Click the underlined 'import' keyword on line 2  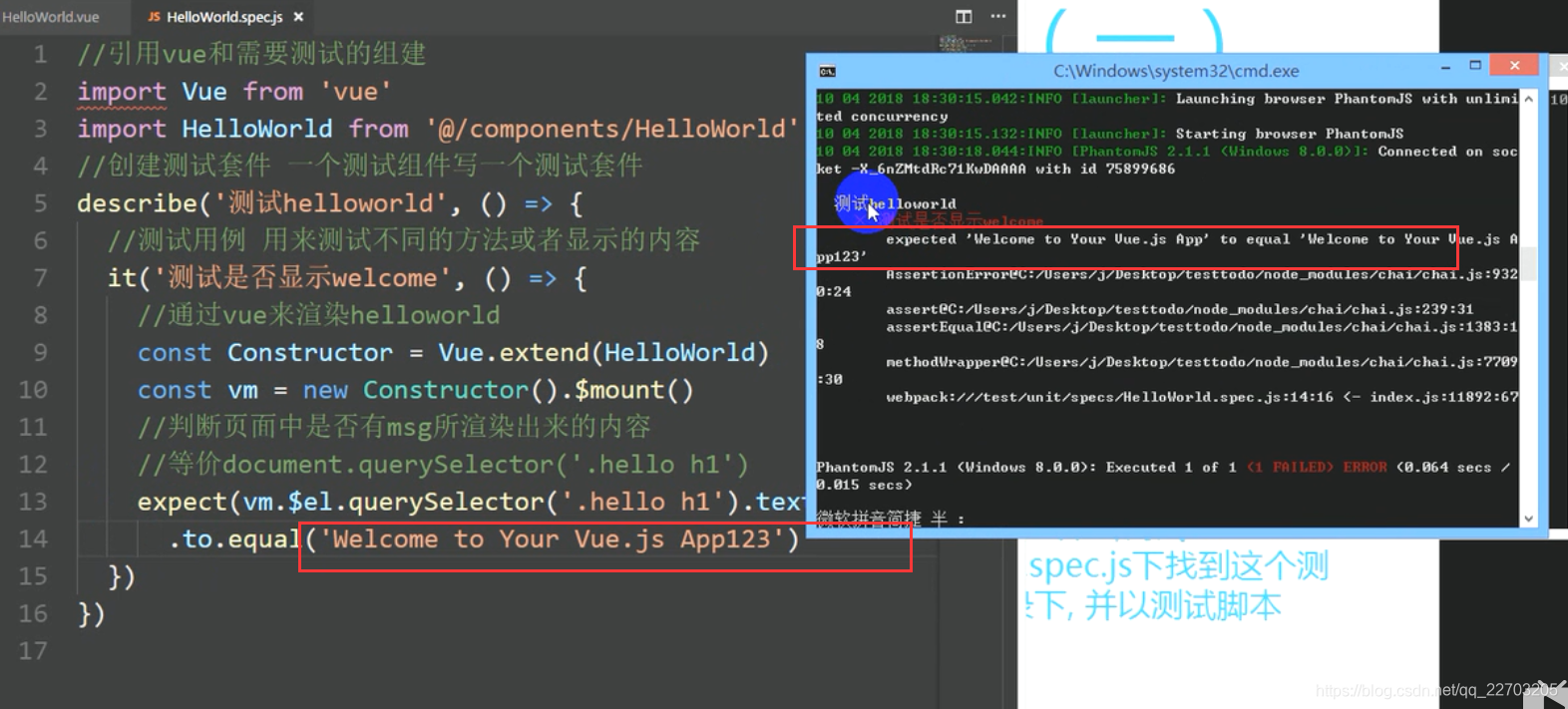coord(122,92)
